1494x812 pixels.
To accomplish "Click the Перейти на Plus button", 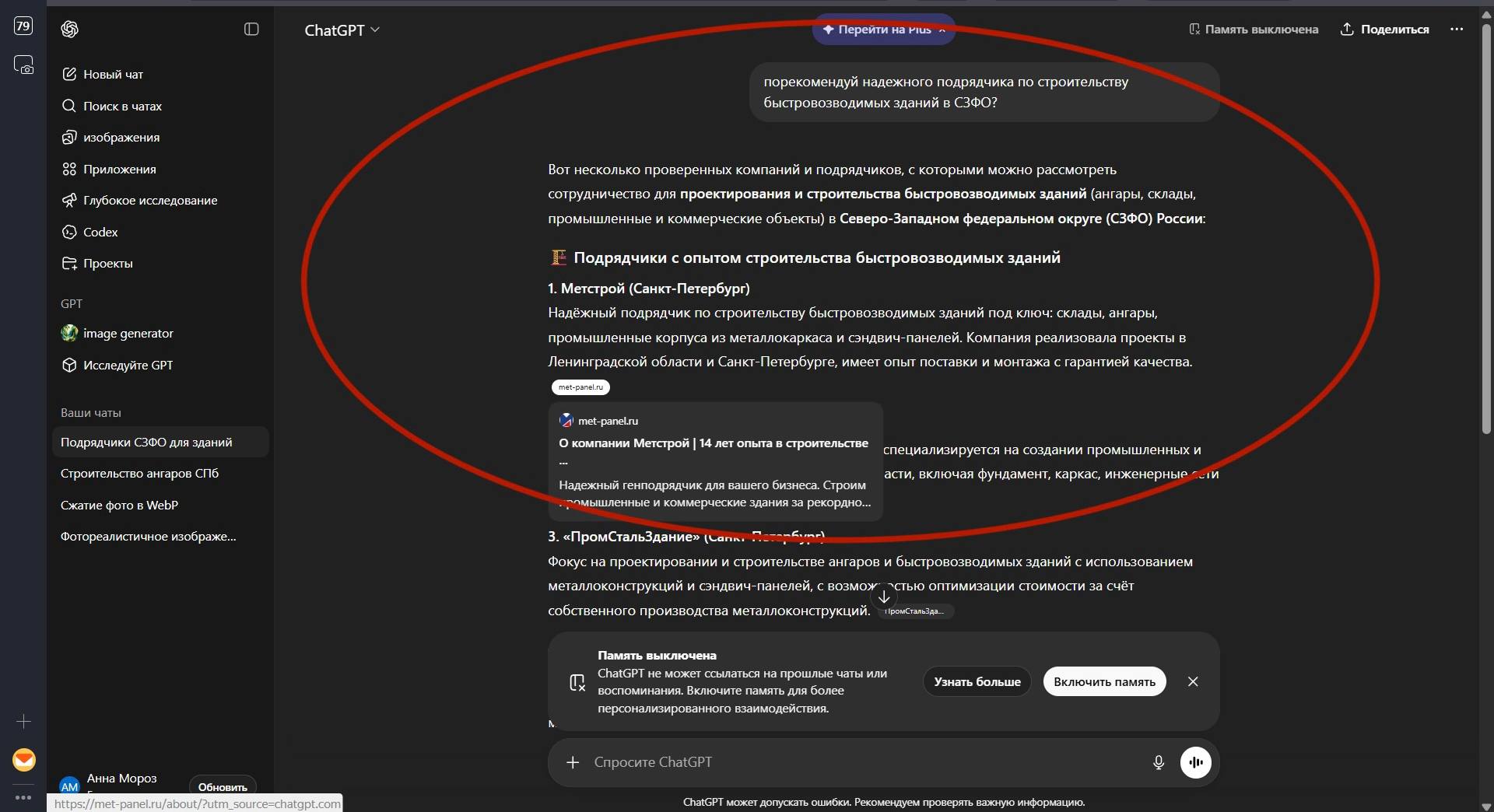I will 884,30.
